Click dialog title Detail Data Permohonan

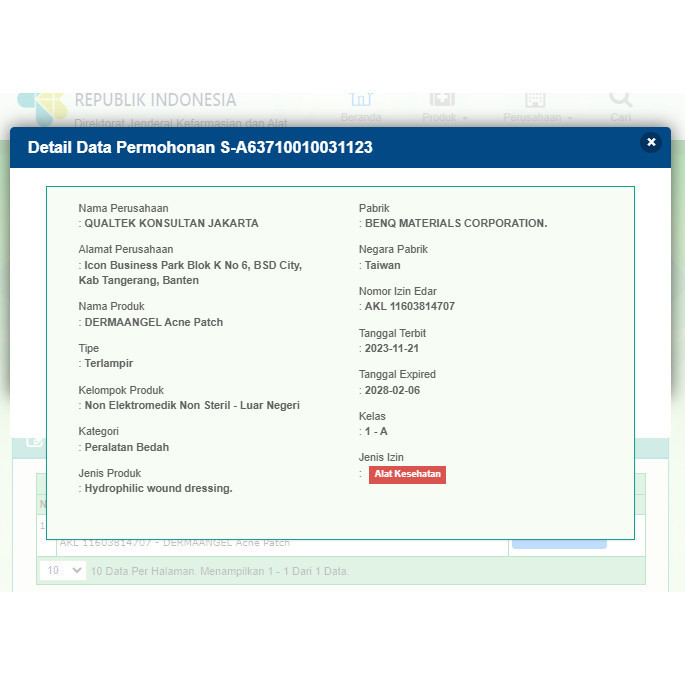pyautogui.click(x=200, y=147)
